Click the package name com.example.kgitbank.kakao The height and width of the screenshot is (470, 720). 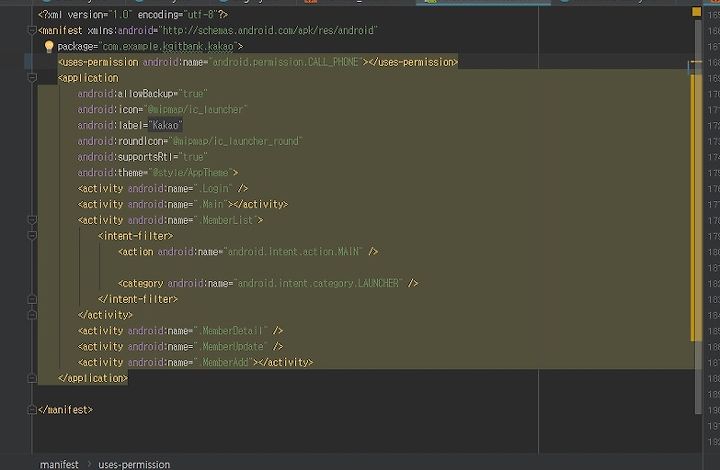point(168,46)
